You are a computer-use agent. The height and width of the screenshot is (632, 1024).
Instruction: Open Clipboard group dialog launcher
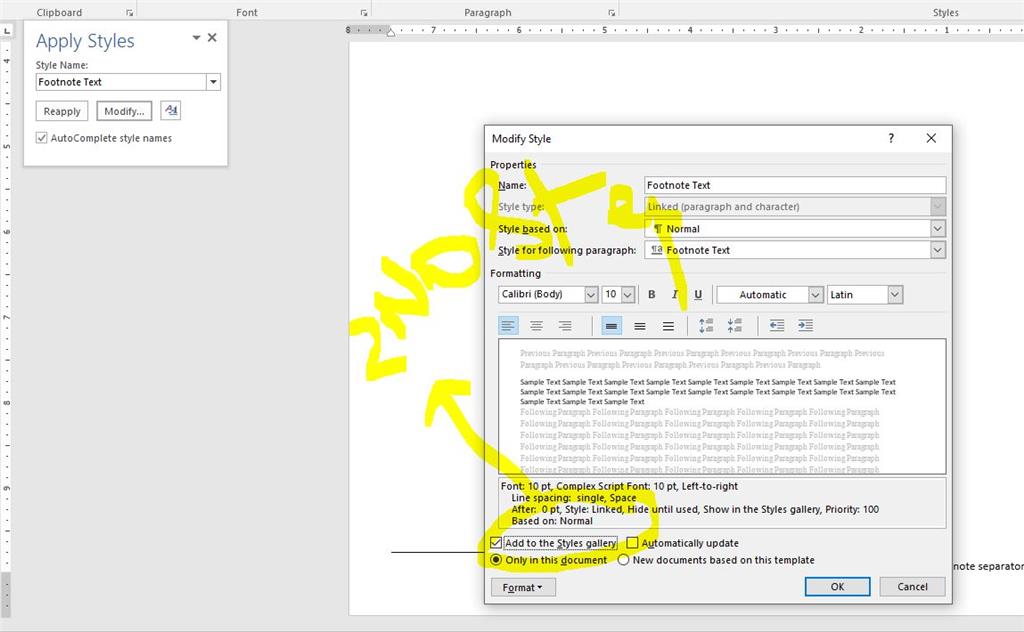click(129, 12)
